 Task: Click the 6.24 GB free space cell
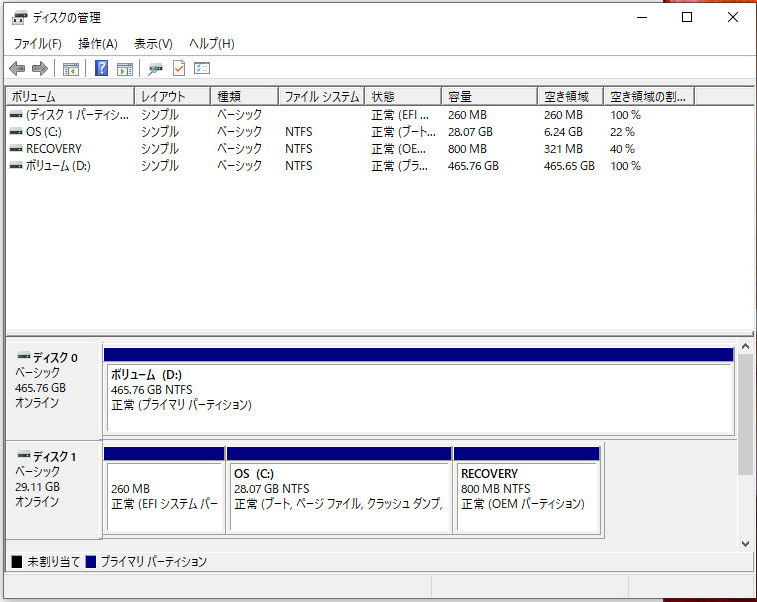point(563,132)
